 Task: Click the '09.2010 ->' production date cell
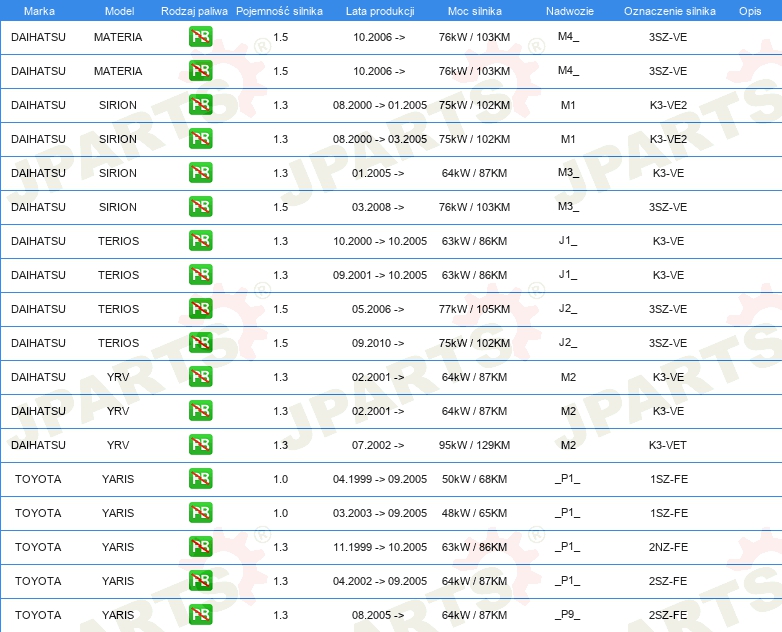(x=378, y=343)
